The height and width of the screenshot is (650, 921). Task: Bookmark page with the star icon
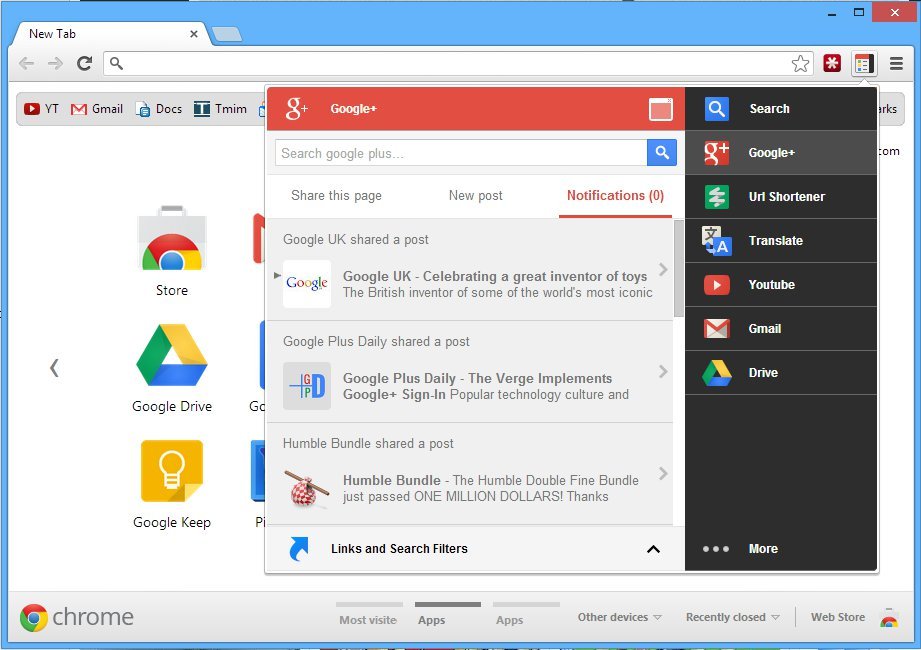[800, 63]
